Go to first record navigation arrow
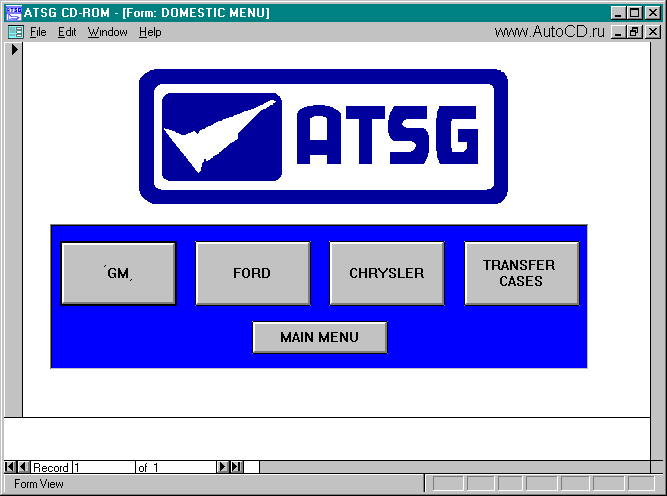Viewport: 667px width, 496px height. (9, 467)
